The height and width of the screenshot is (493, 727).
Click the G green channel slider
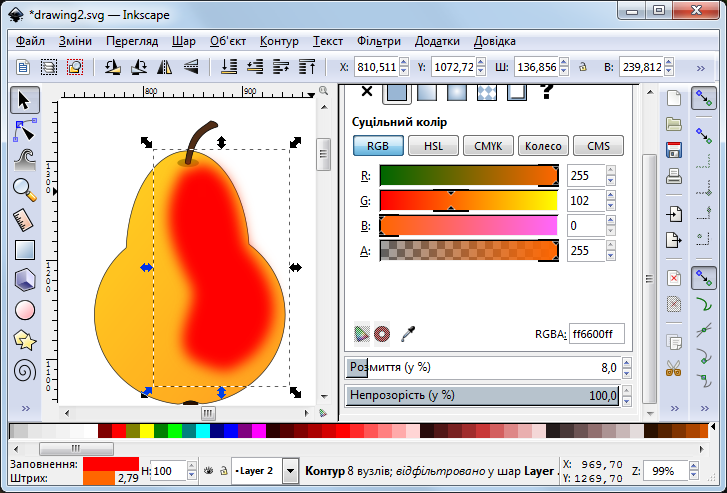(468, 200)
